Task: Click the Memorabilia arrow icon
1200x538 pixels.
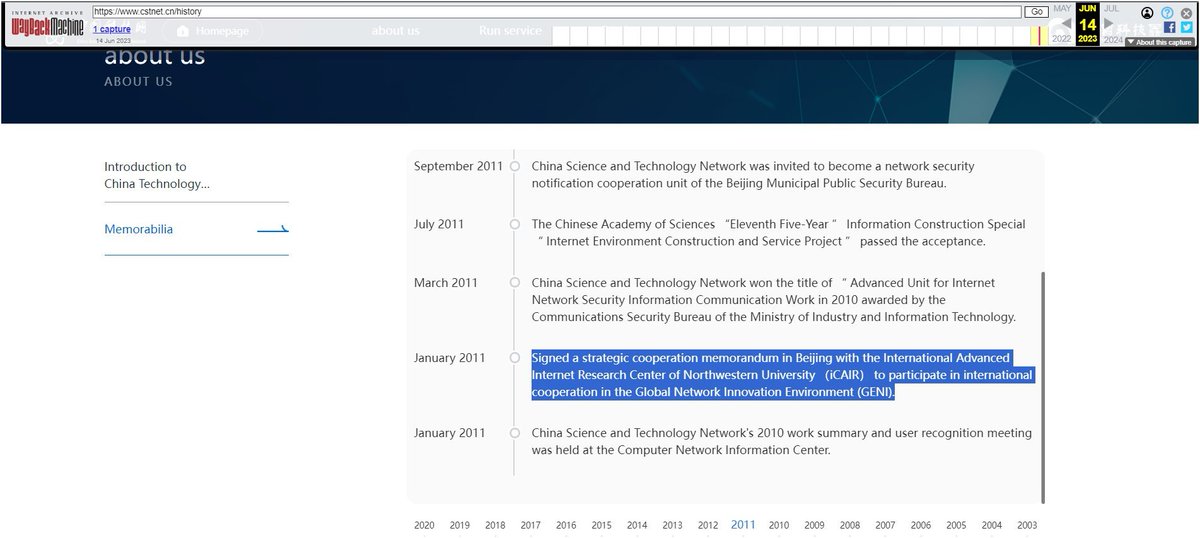Action: 273,230
